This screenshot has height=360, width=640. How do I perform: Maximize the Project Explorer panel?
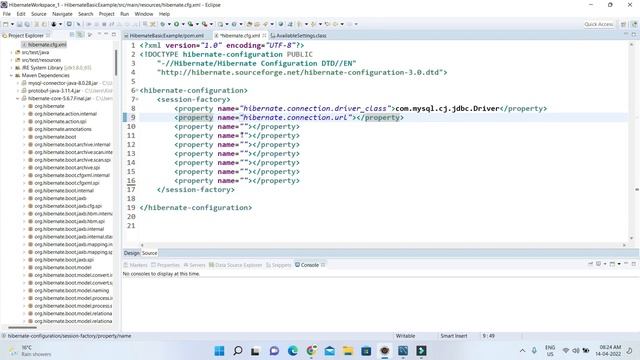[114, 35]
